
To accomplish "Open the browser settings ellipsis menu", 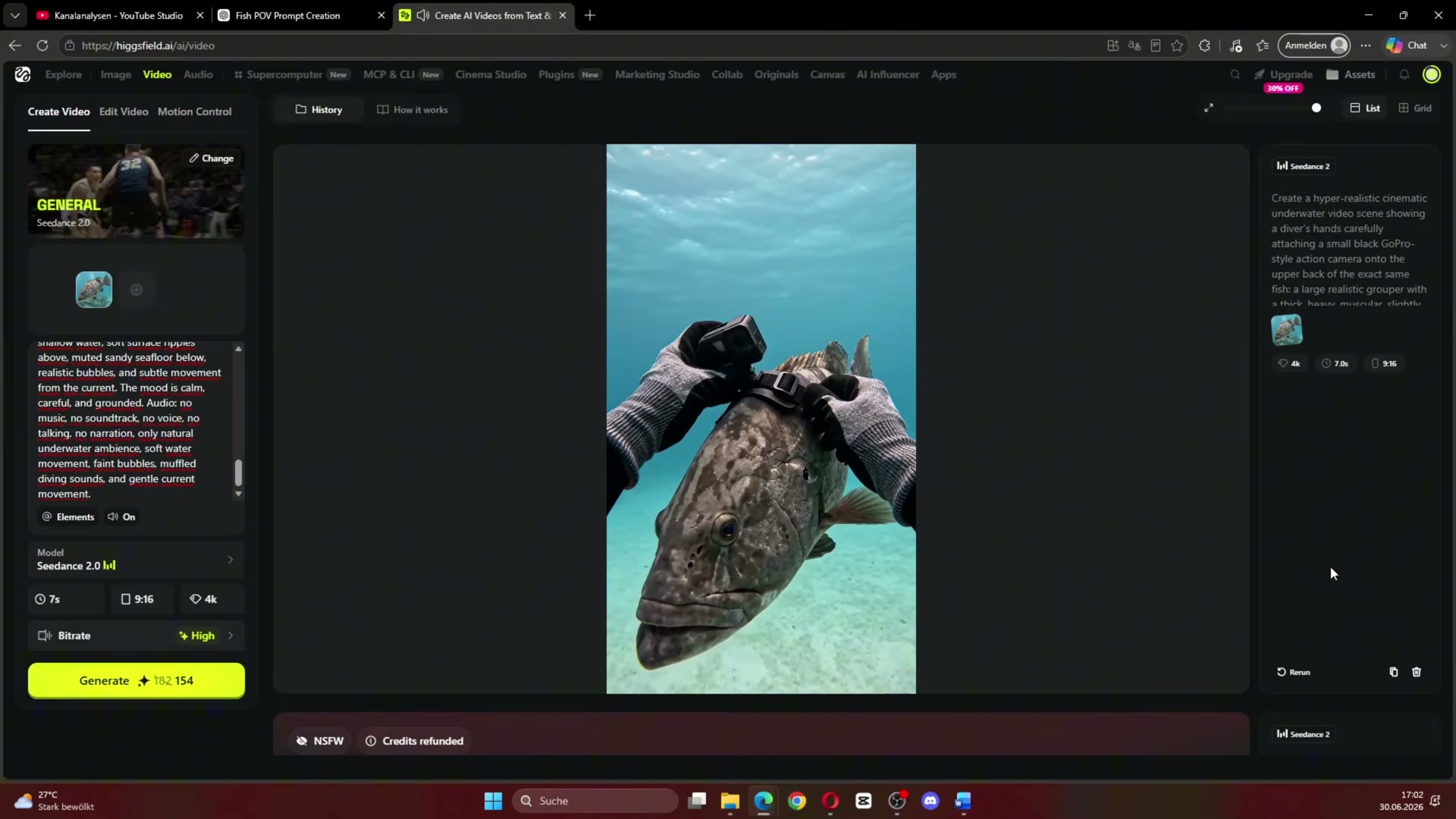I will coord(1366,45).
